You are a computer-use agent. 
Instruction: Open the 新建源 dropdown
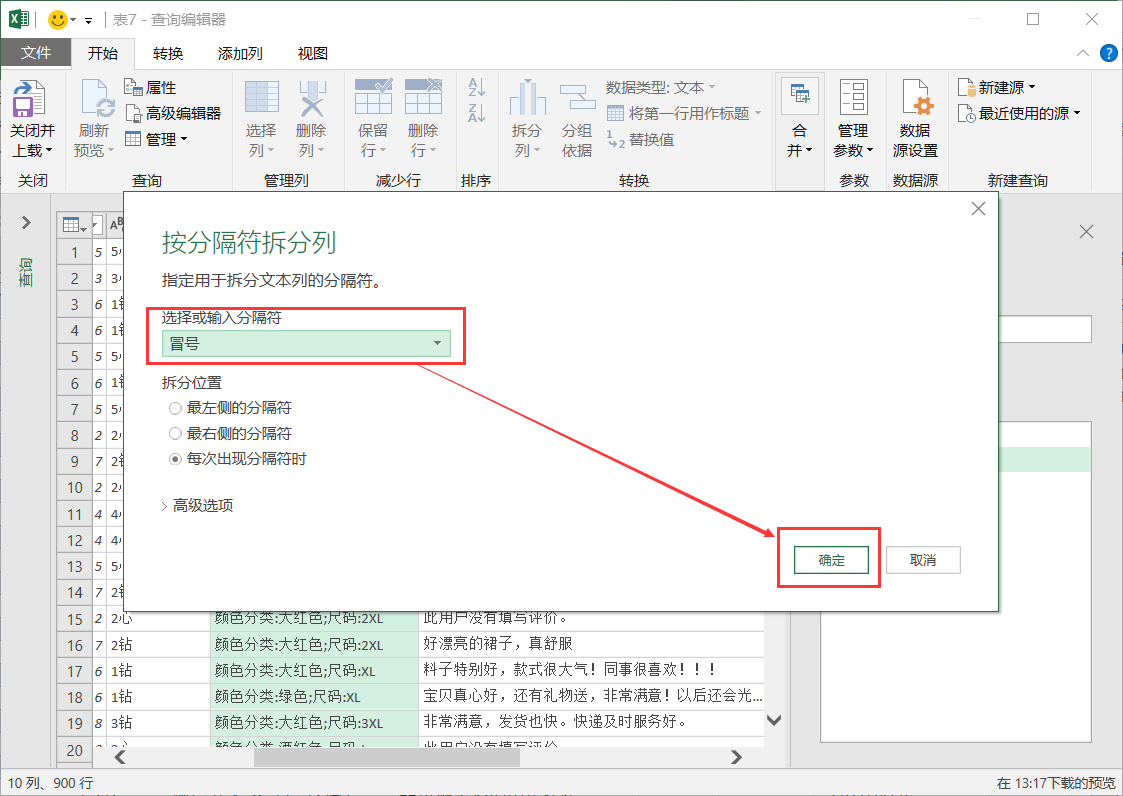[997, 87]
